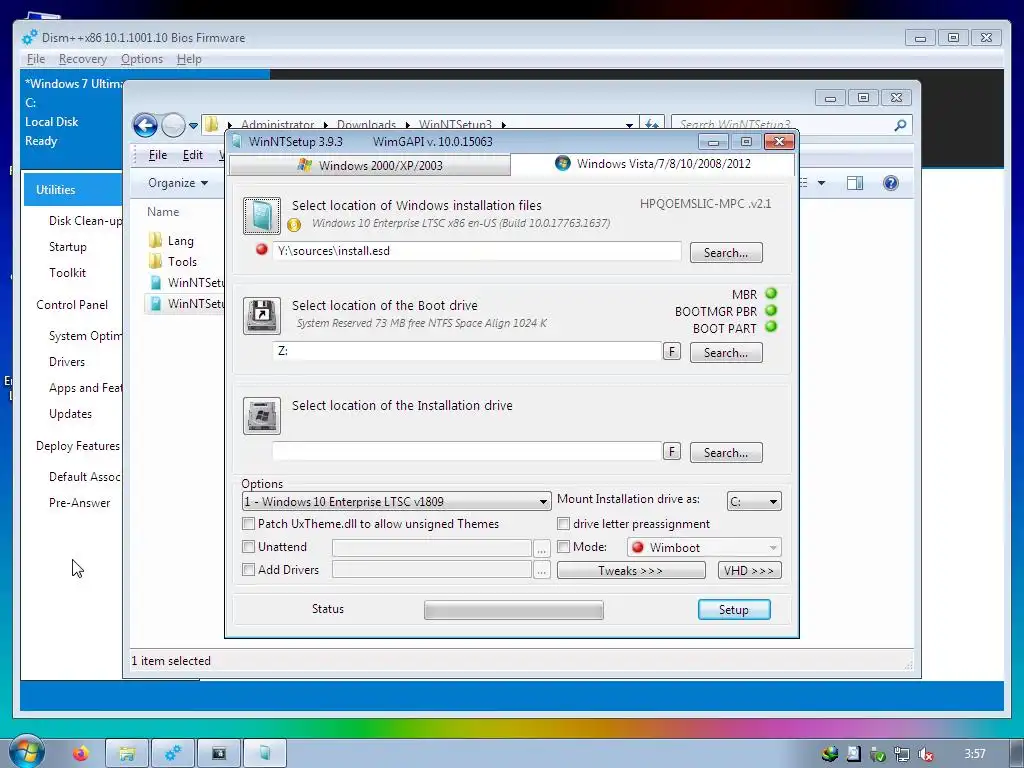Click the Installation drive path field

click(x=467, y=451)
